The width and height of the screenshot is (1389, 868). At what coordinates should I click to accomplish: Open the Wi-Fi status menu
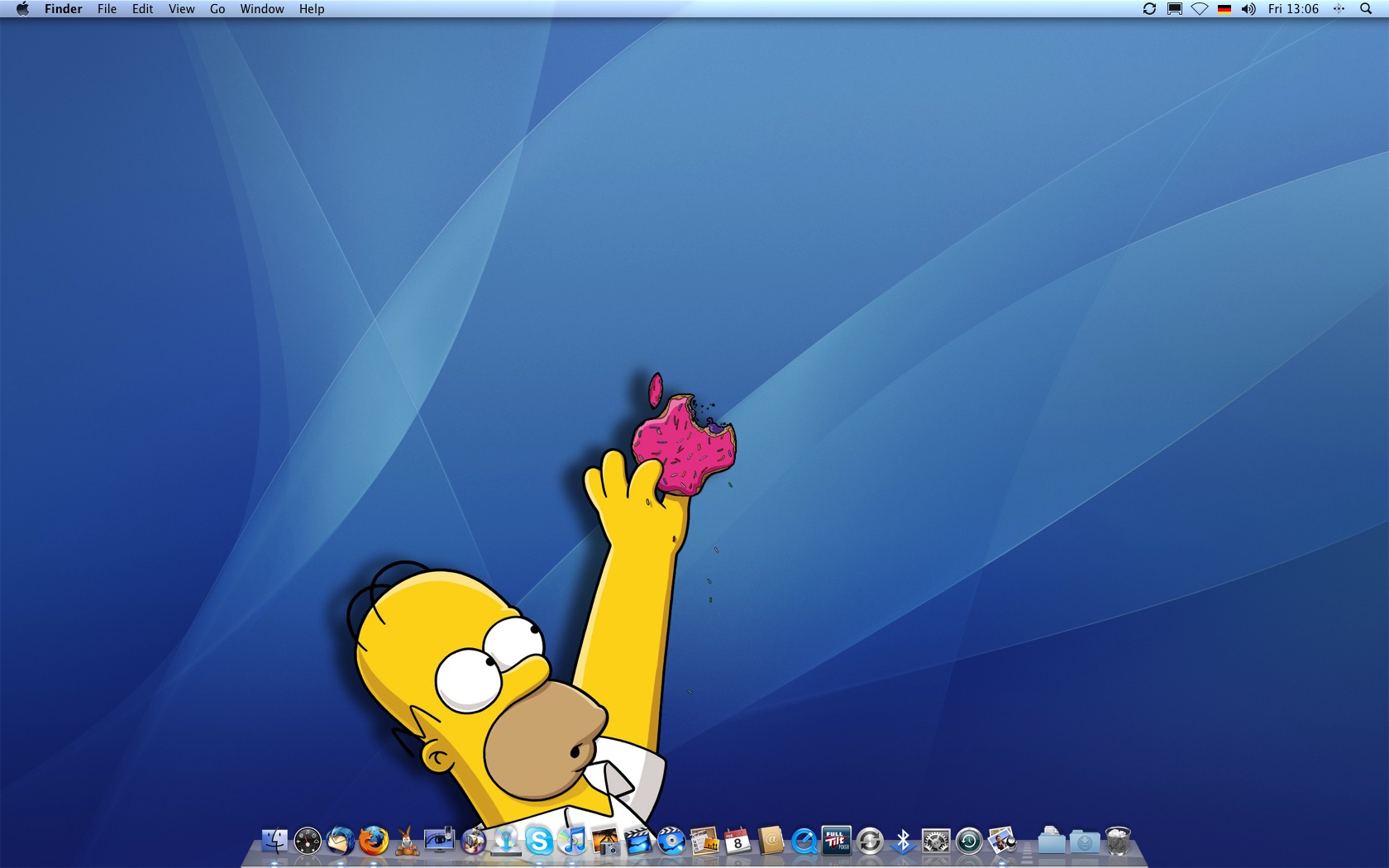coord(1200,9)
